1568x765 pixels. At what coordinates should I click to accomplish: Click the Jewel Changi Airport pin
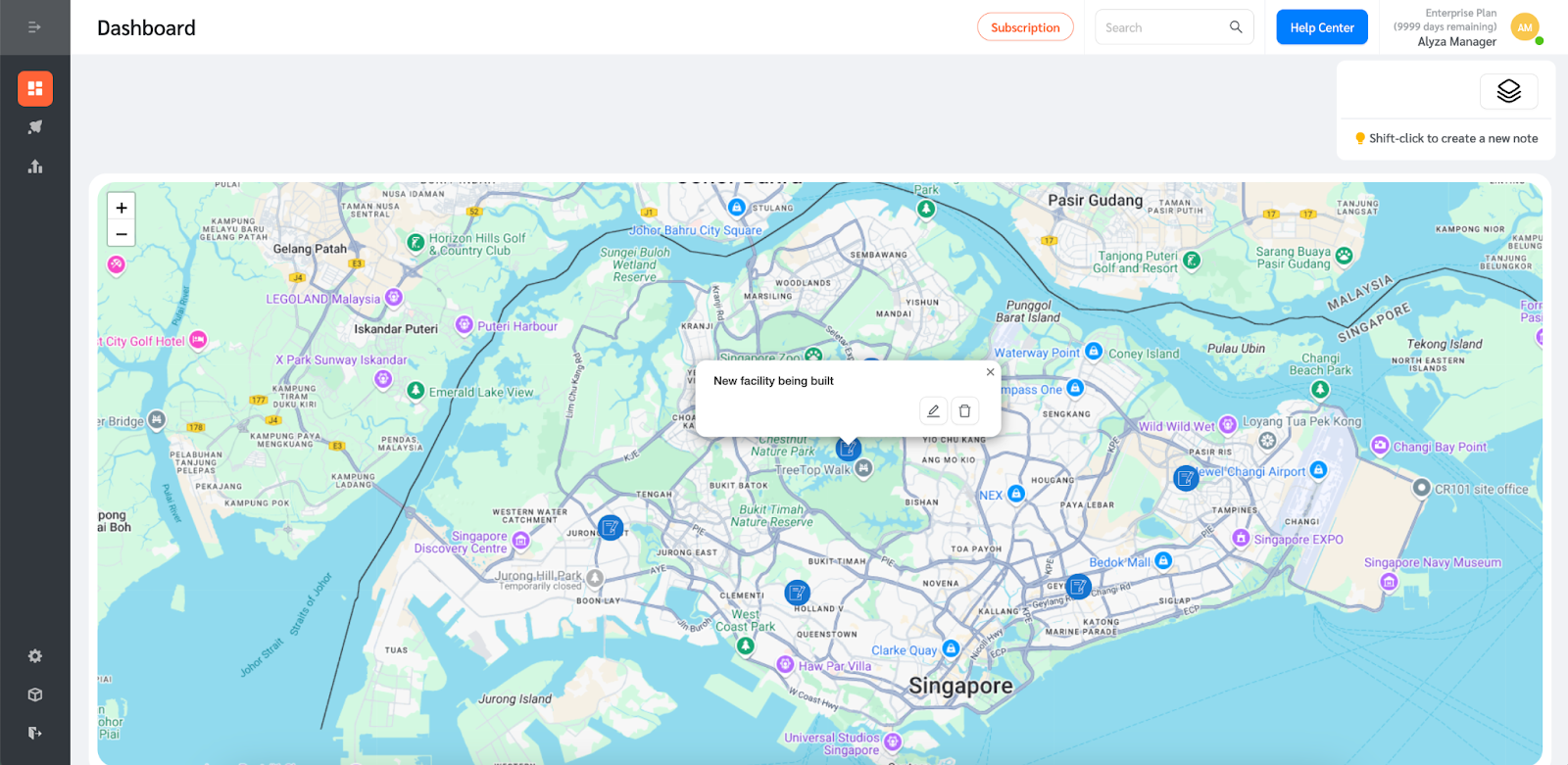coord(1318,470)
